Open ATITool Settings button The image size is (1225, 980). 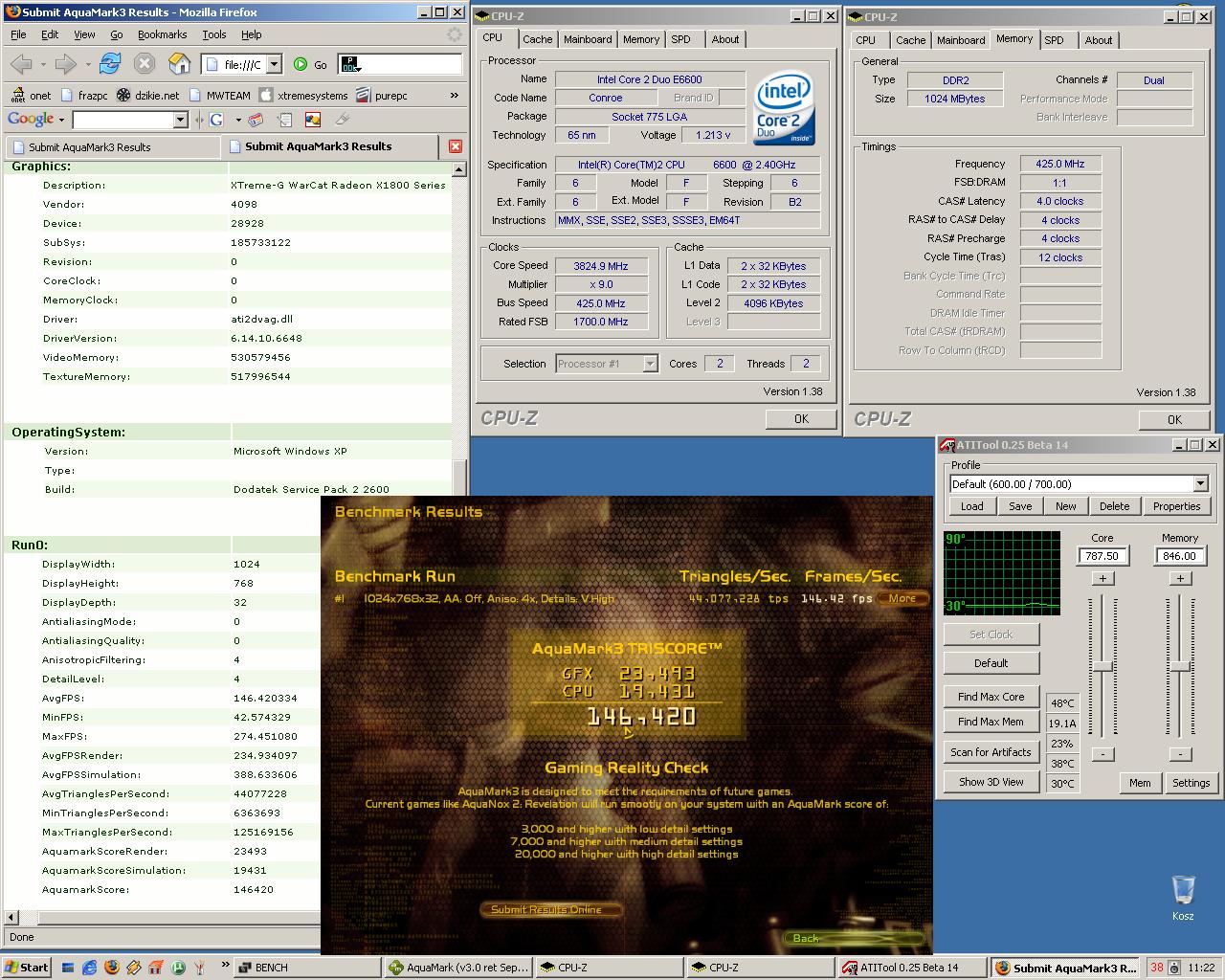[x=1191, y=783]
